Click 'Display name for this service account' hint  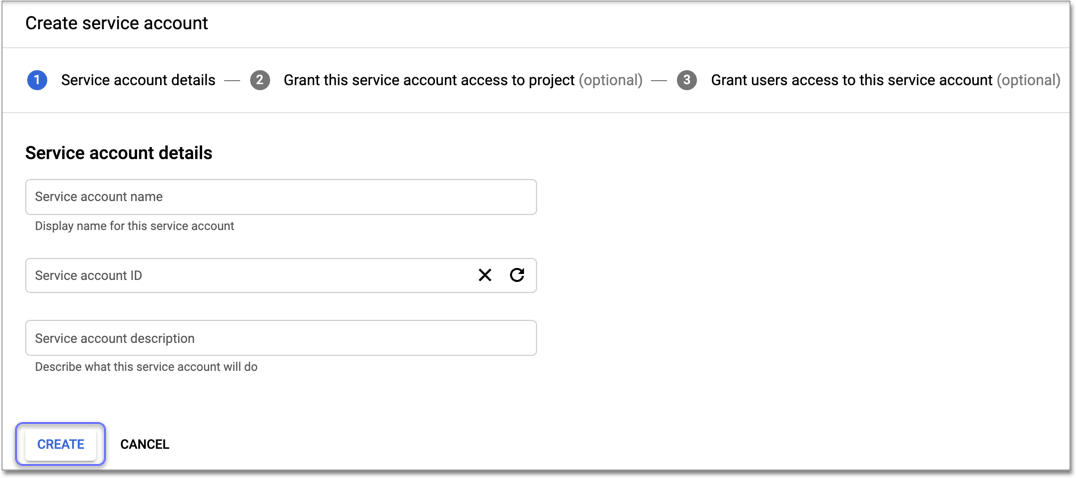[134, 226]
